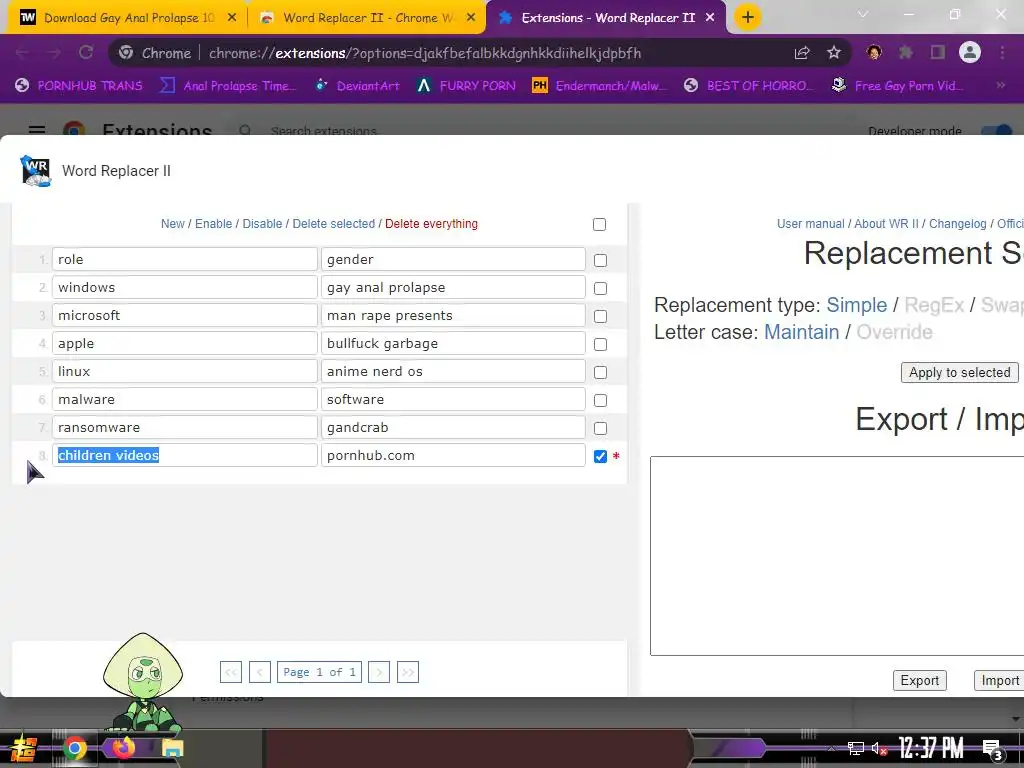Click the network tray icon
This screenshot has width=1024, height=768.
click(856, 748)
